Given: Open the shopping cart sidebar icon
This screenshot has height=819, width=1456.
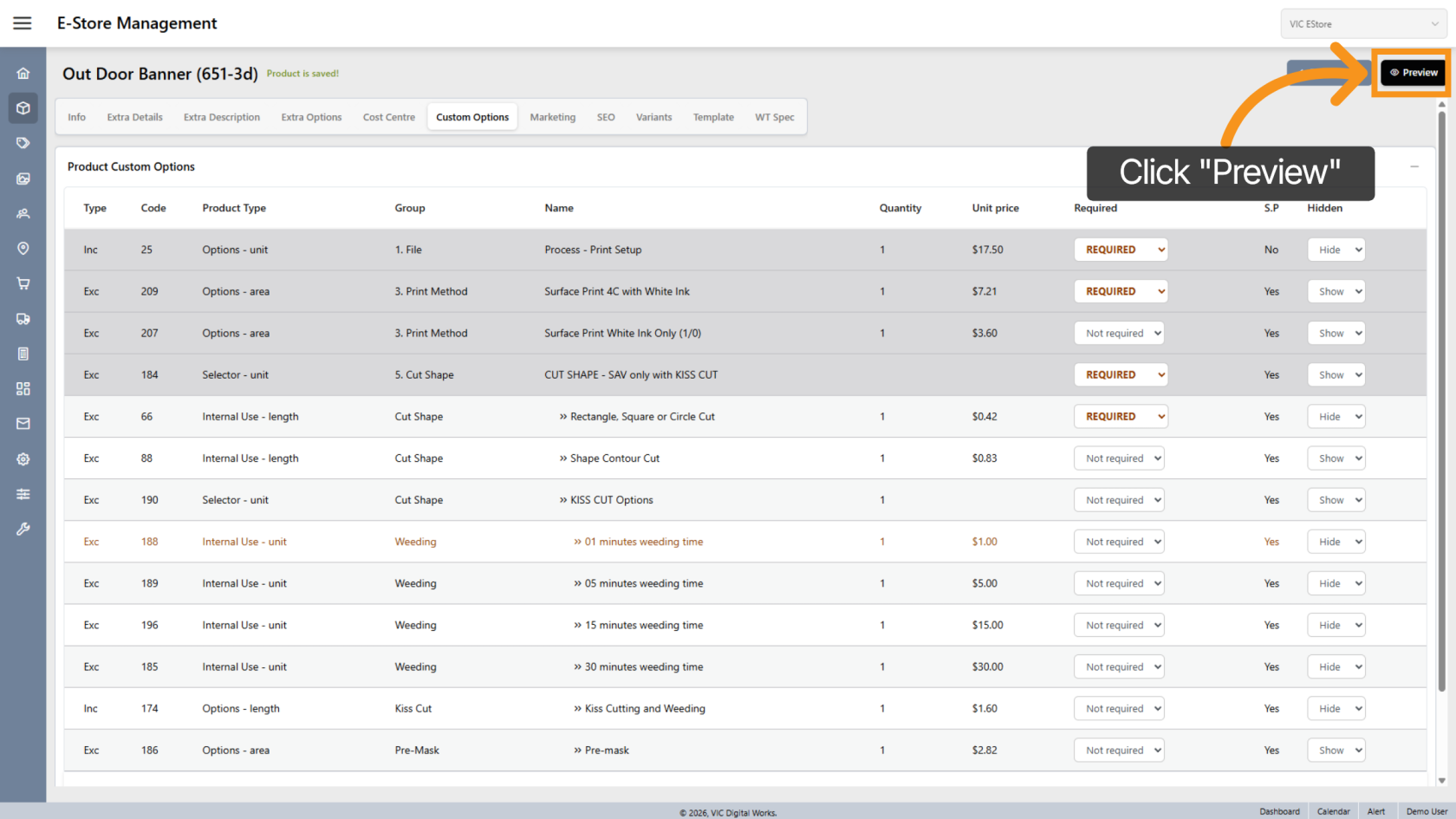Looking at the screenshot, I should 23,283.
